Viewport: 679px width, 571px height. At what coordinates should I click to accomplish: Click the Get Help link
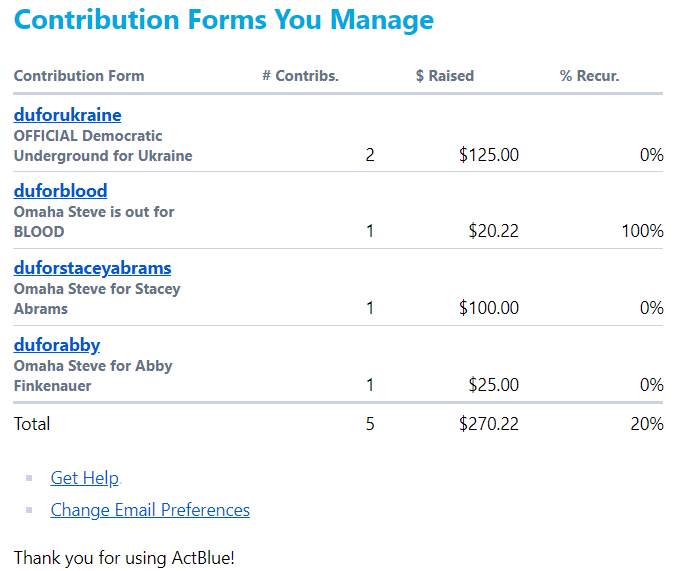(84, 478)
